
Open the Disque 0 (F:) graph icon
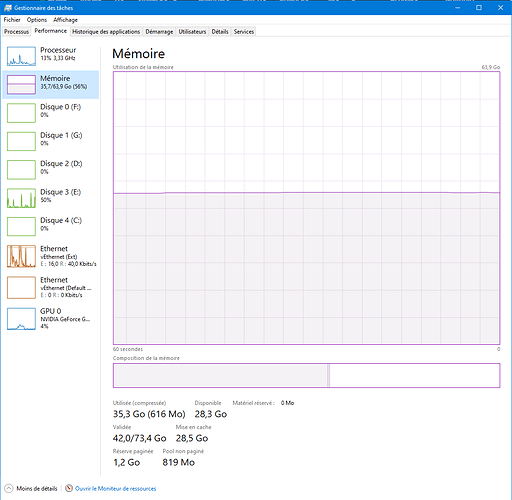[21, 113]
